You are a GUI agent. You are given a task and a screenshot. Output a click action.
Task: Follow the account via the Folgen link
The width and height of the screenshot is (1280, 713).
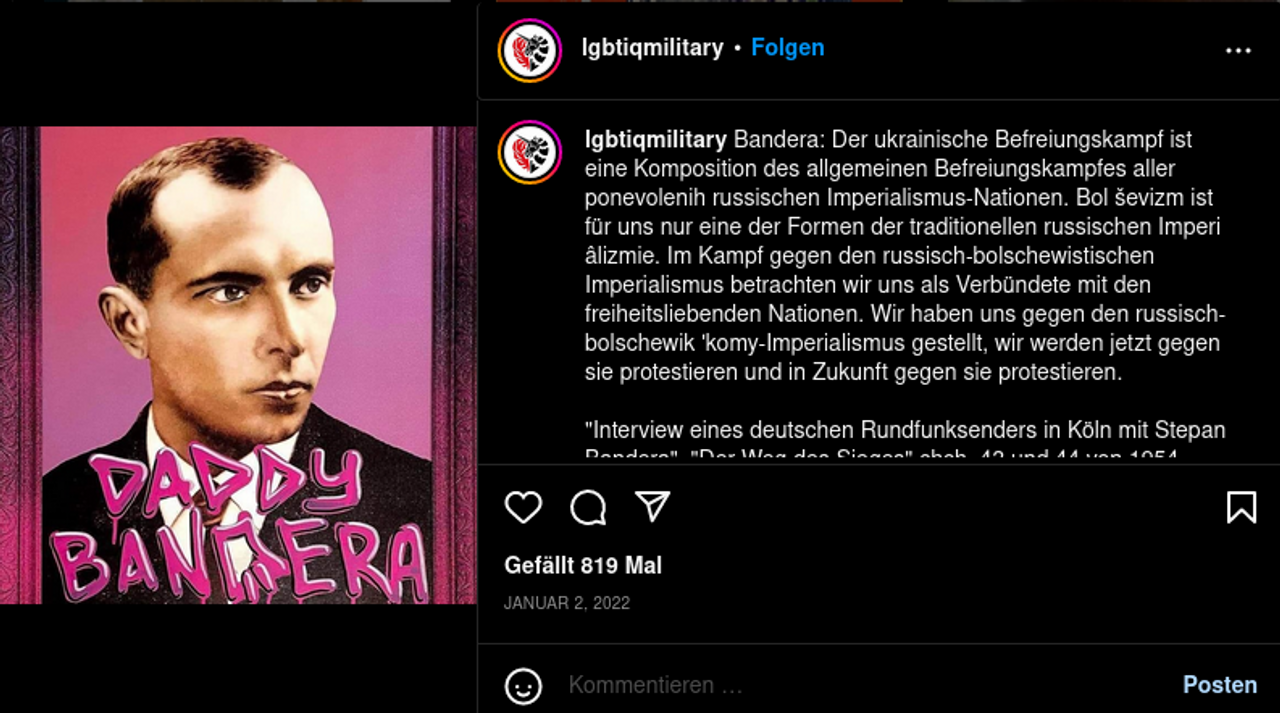pos(788,47)
